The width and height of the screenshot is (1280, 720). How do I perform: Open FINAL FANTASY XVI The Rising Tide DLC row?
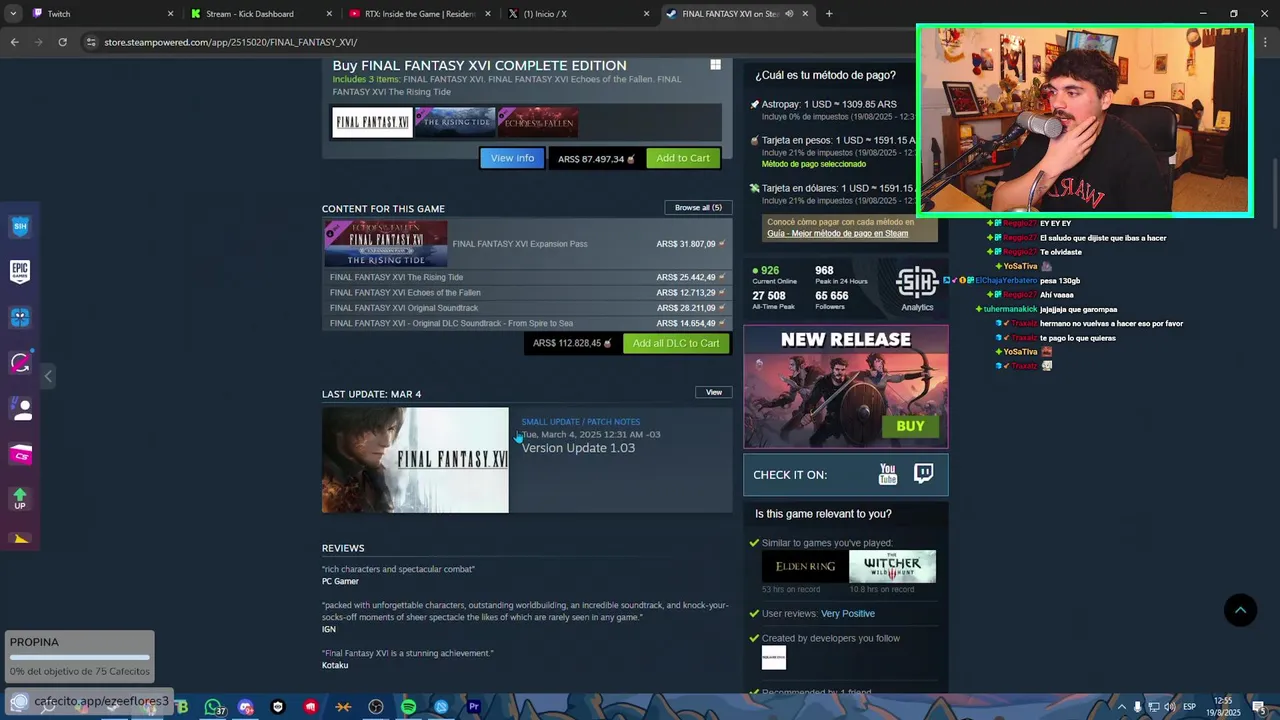pos(527,277)
